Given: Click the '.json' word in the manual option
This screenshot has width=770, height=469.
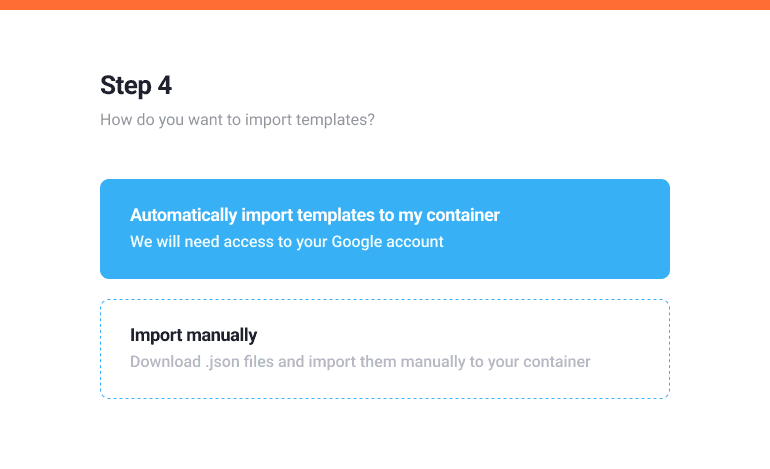Looking at the screenshot, I should (223, 361).
